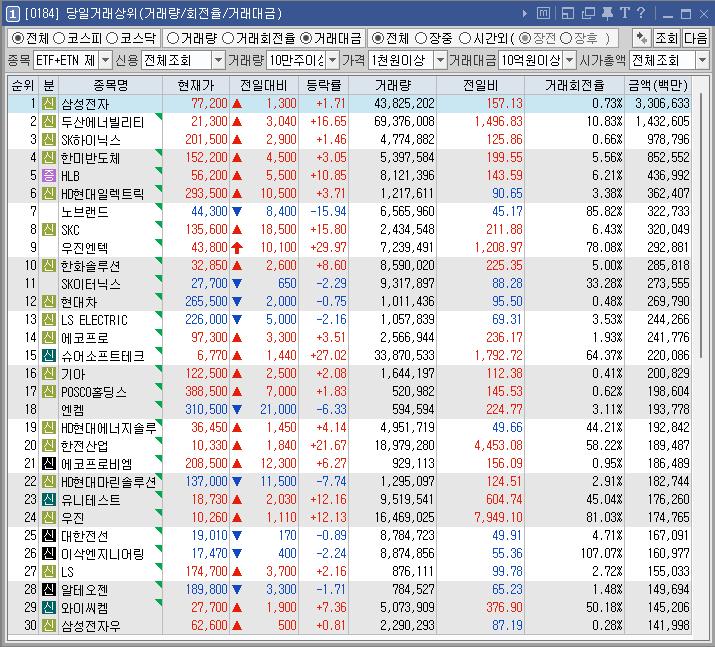
Task: Click the 등락률 column header
Action: point(323,85)
